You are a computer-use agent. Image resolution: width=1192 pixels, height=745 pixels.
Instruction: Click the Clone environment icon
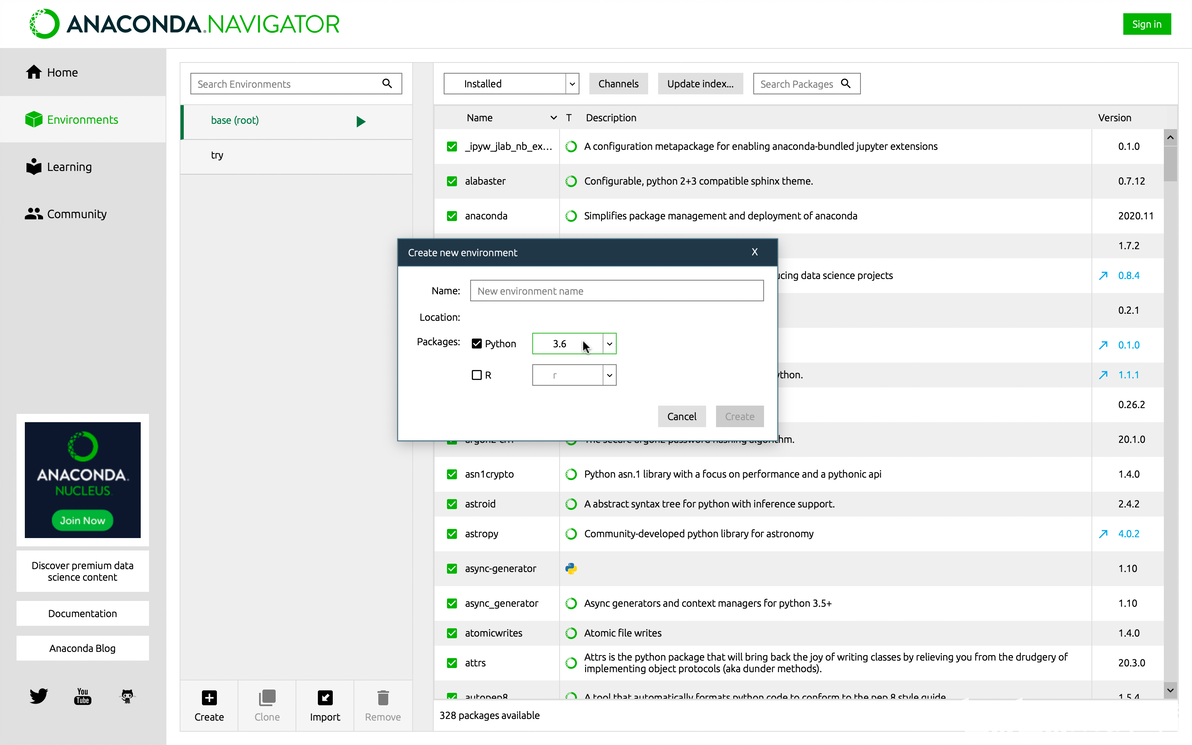click(x=267, y=698)
